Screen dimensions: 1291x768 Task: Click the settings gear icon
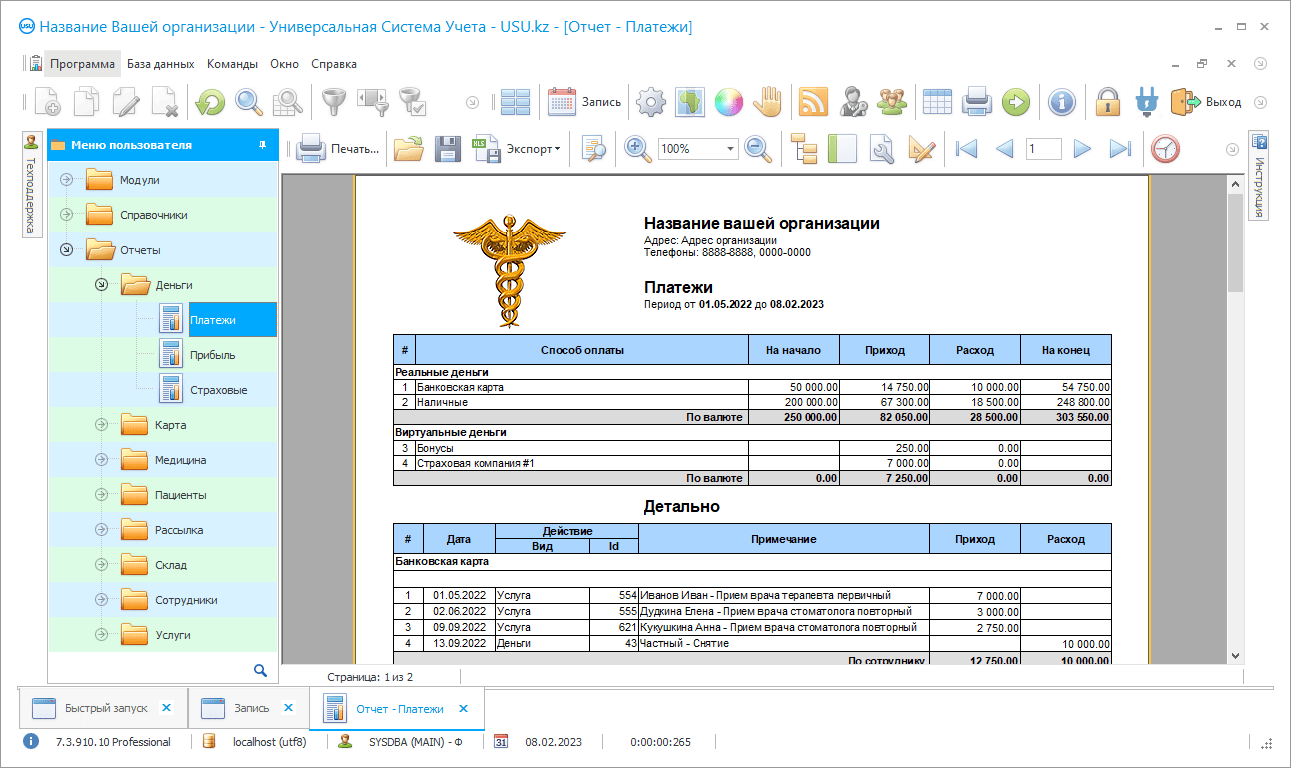[x=651, y=101]
